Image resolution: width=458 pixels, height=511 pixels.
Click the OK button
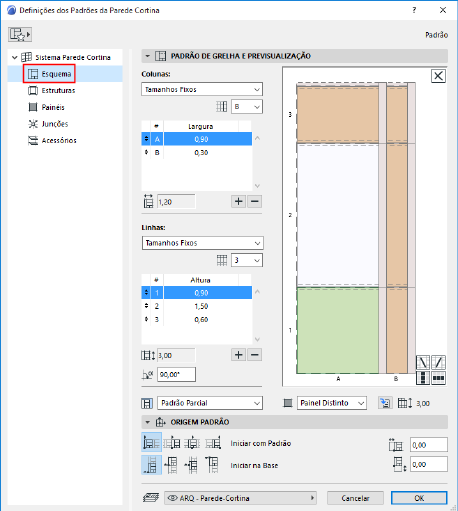tap(419, 498)
